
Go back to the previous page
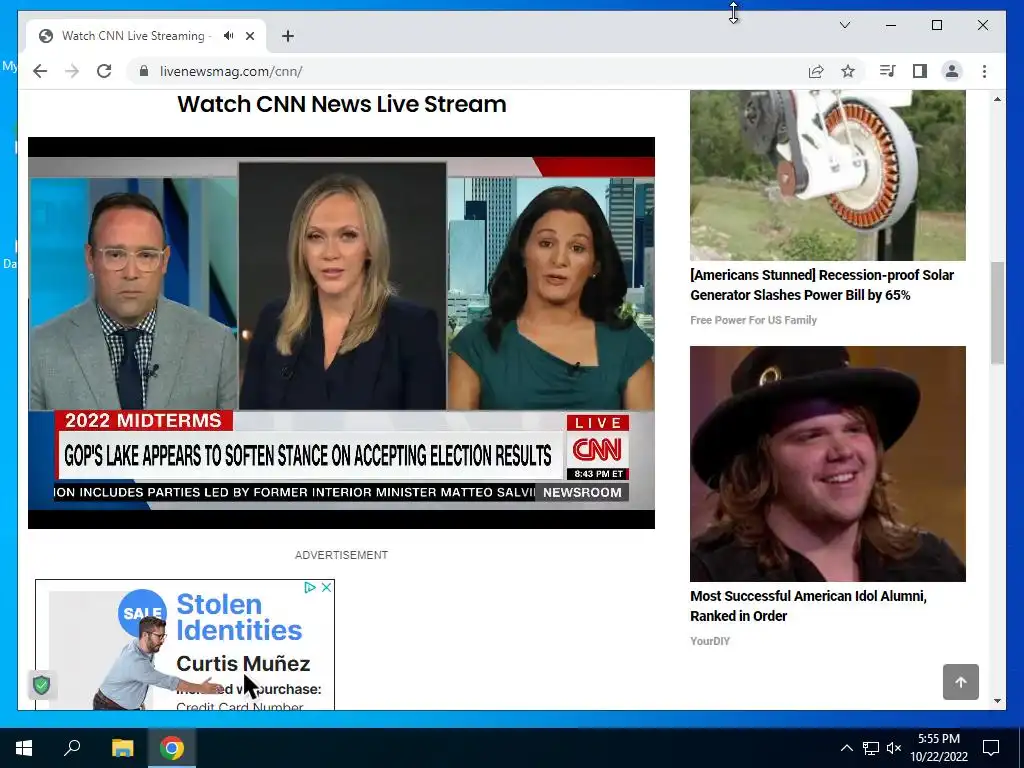point(40,71)
